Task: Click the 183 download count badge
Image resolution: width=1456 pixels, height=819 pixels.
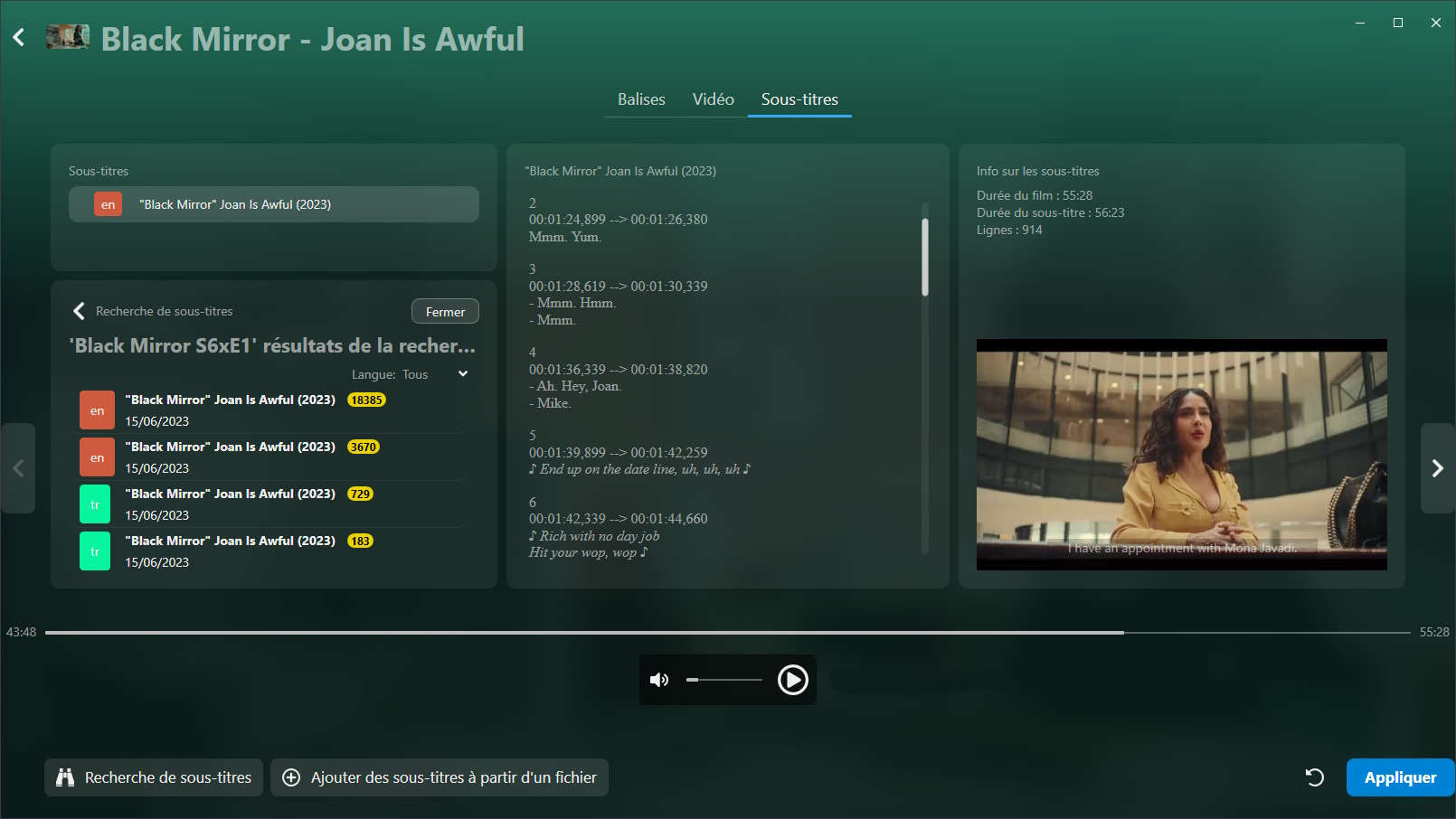Action: [360, 541]
